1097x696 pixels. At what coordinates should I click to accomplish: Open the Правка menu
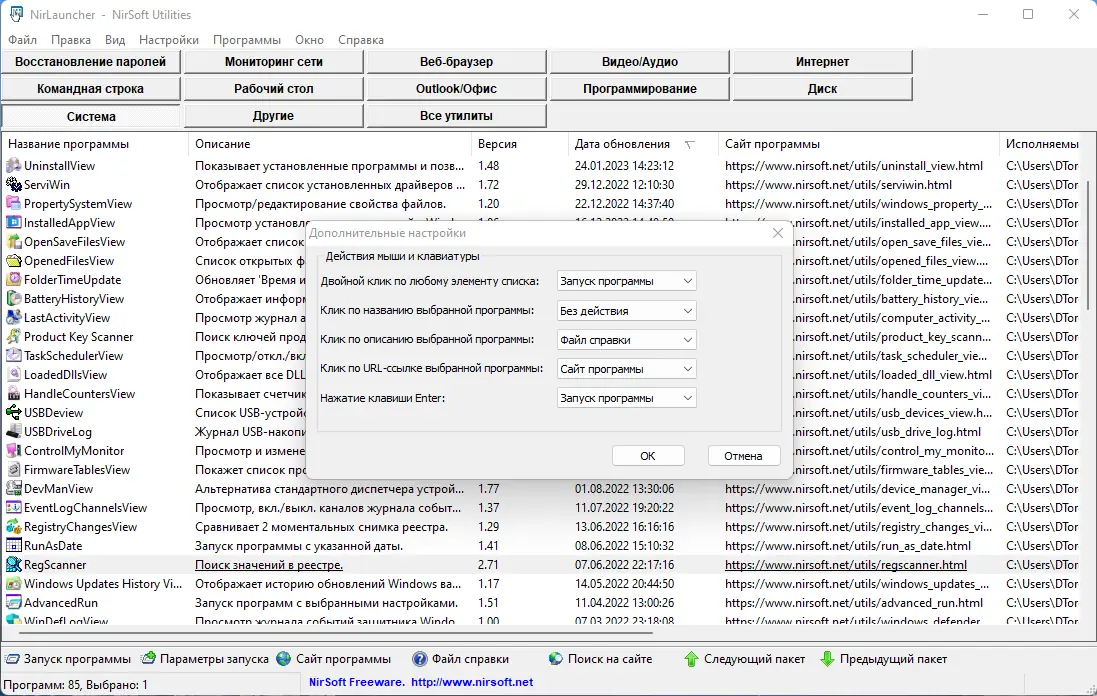[x=71, y=40]
